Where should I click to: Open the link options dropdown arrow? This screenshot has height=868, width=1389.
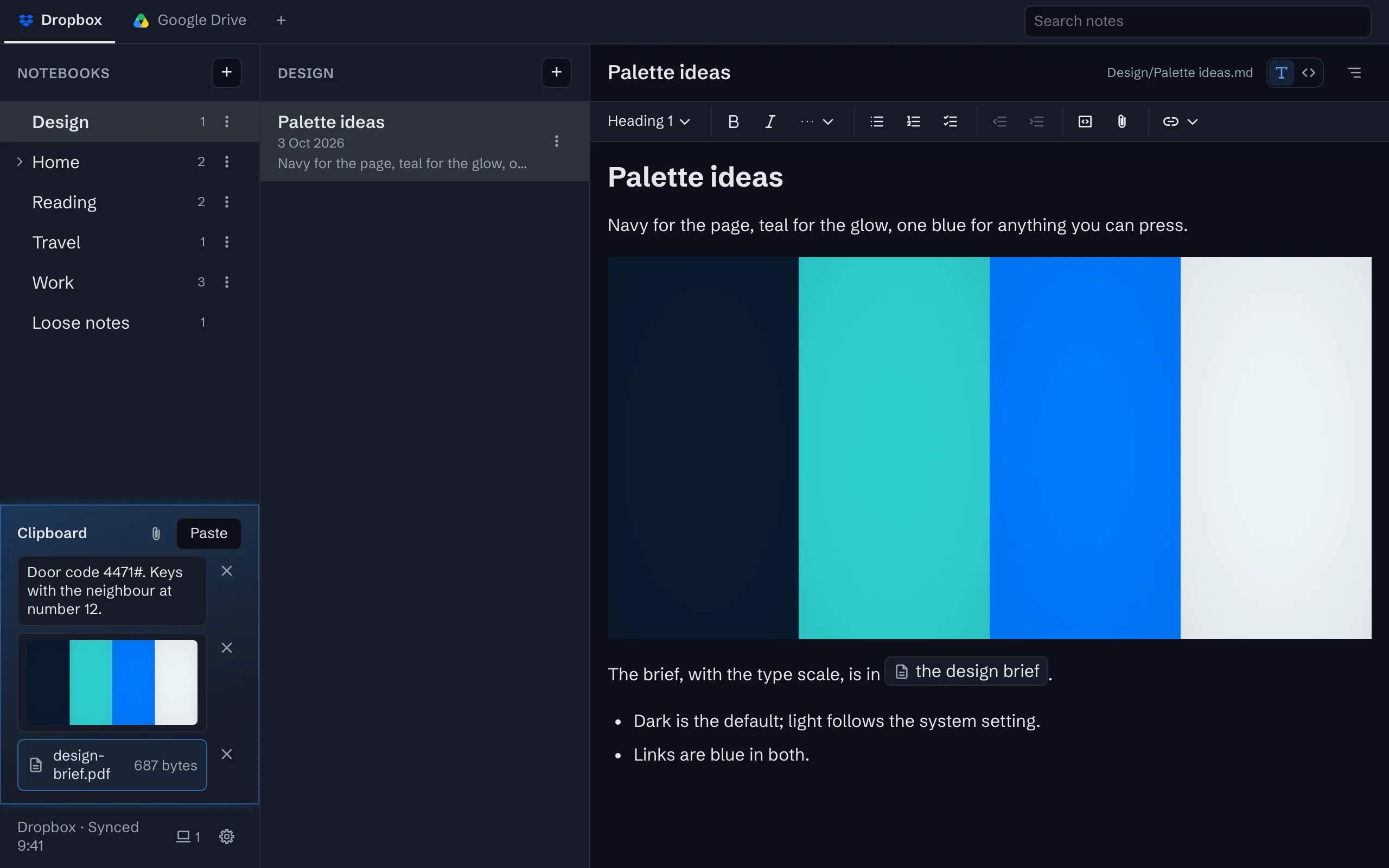pyautogui.click(x=1193, y=122)
